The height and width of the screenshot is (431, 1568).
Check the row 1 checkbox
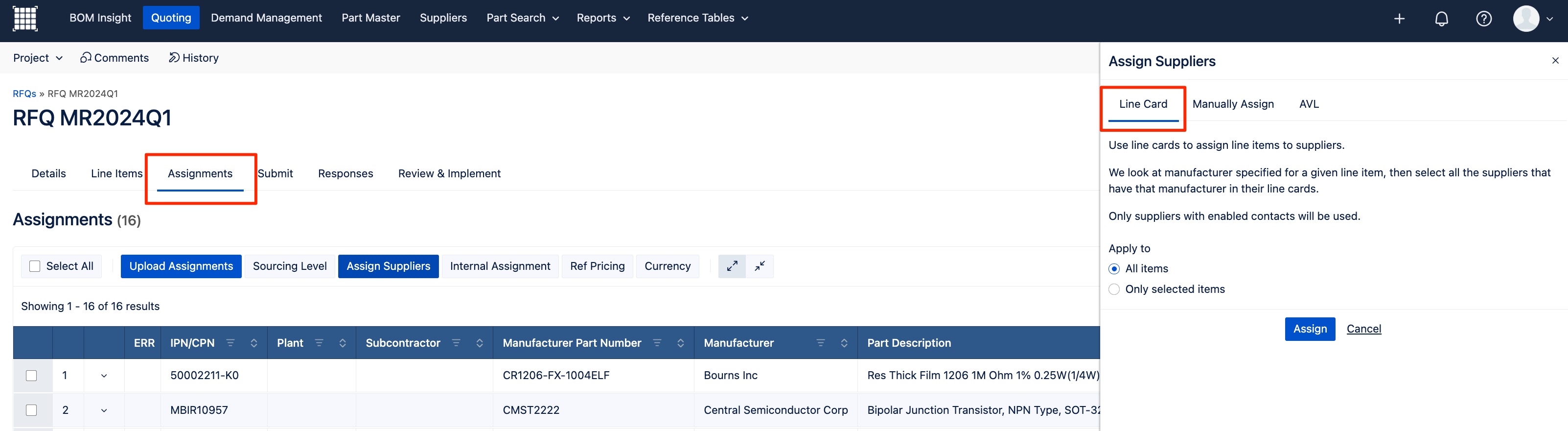pyautogui.click(x=32, y=376)
